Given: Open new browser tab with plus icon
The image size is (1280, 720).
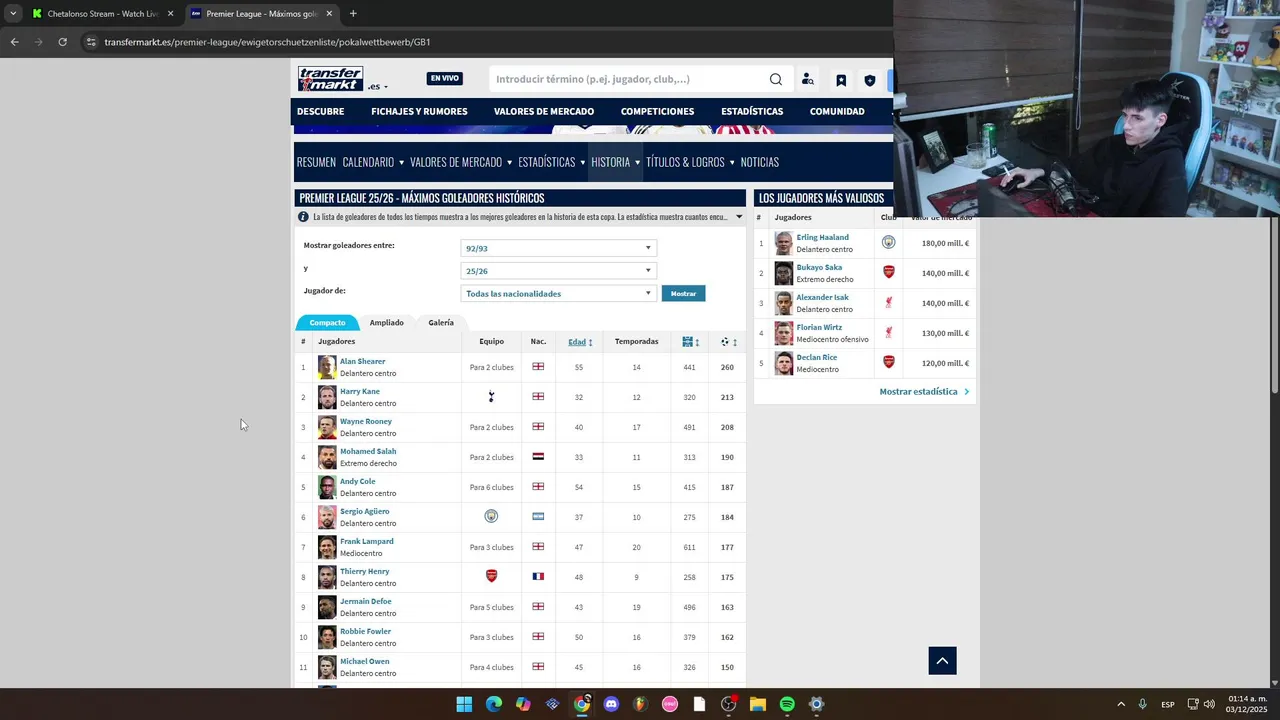Looking at the screenshot, I should 353,14.
